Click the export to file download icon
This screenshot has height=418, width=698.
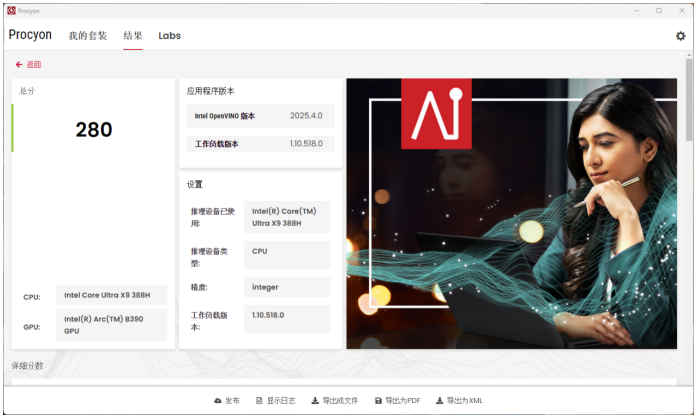pyautogui.click(x=316, y=401)
